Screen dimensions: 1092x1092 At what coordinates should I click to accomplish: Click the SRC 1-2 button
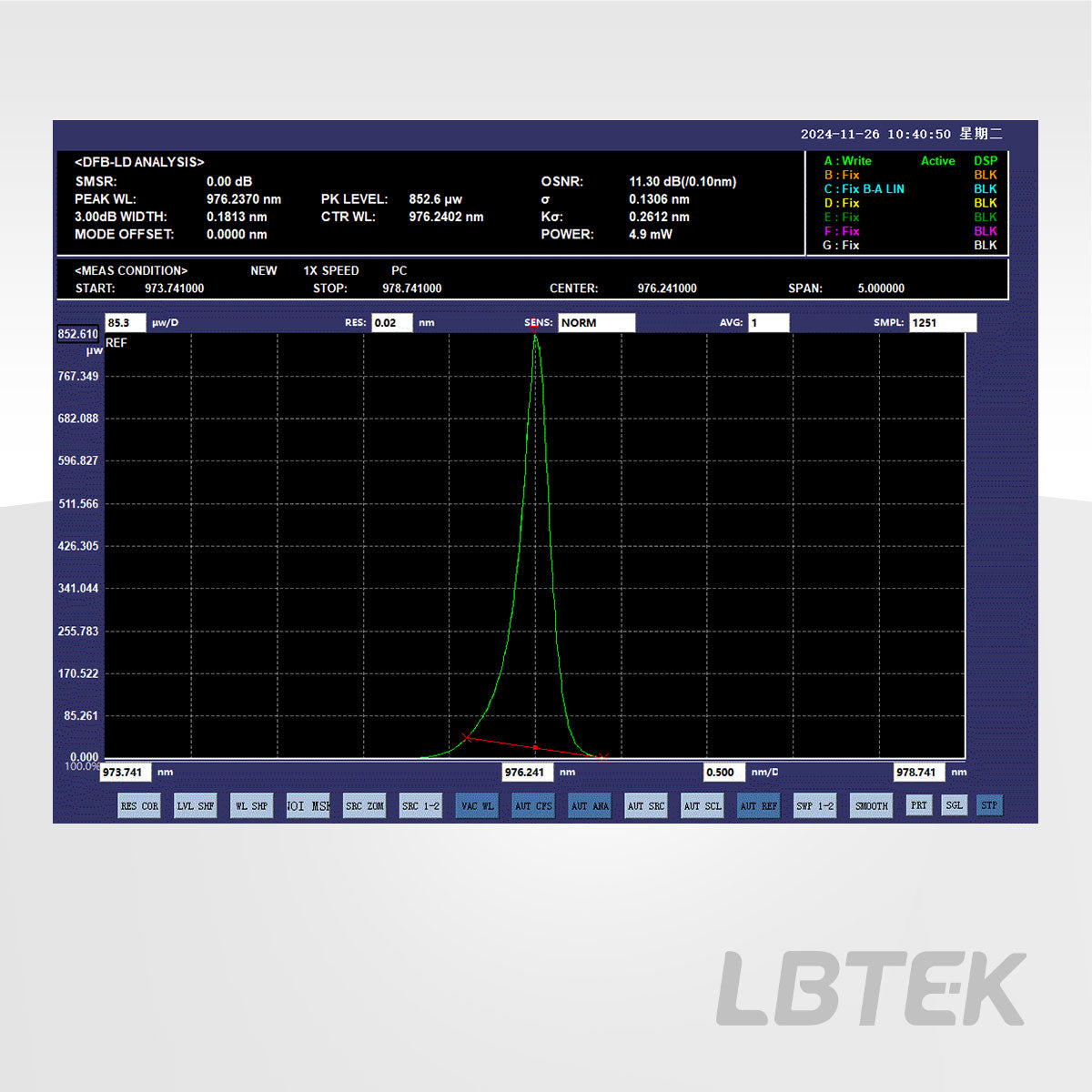(x=420, y=805)
